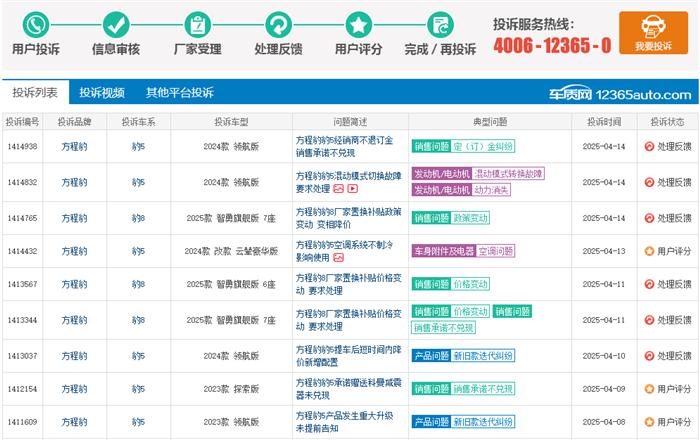The width and height of the screenshot is (700, 440).
Task: Click hotline number 4006-12365-0
Action: point(552,45)
